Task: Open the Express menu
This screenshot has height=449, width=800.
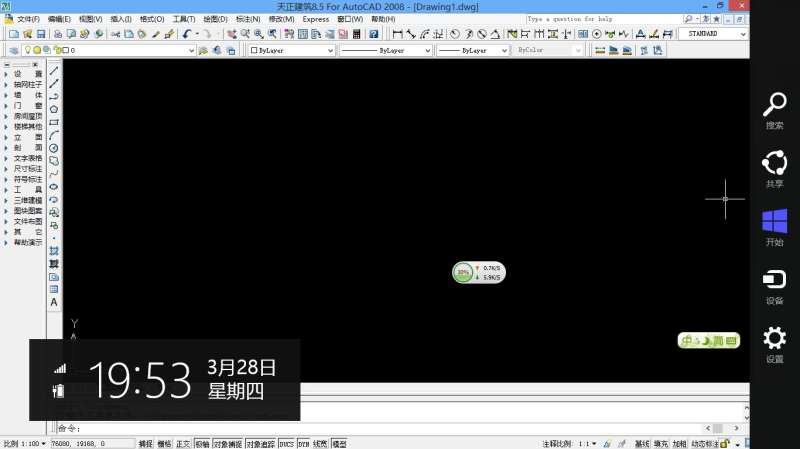Action: click(315, 19)
